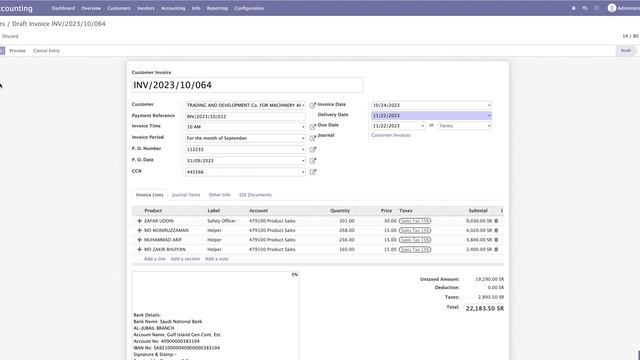Grab the drag handle of MUHAMMAD ARIF row
The image size is (640, 360).
[139, 240]
